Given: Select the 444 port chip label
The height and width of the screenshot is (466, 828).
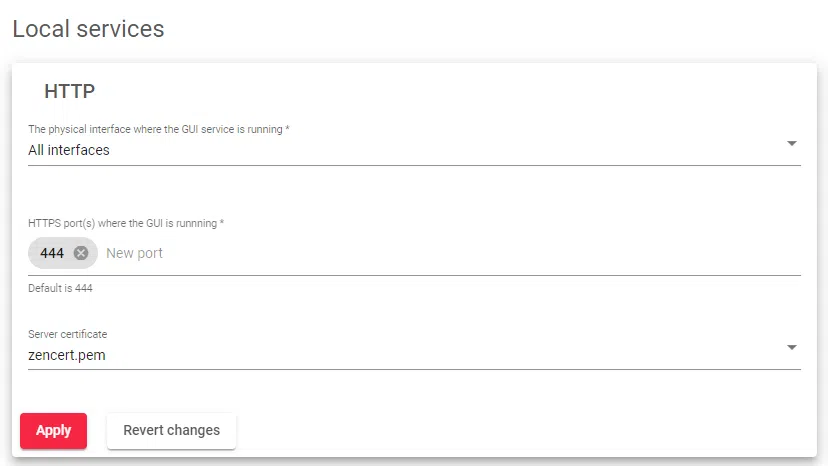Looking at the screenshot, I should pos(52,253).
